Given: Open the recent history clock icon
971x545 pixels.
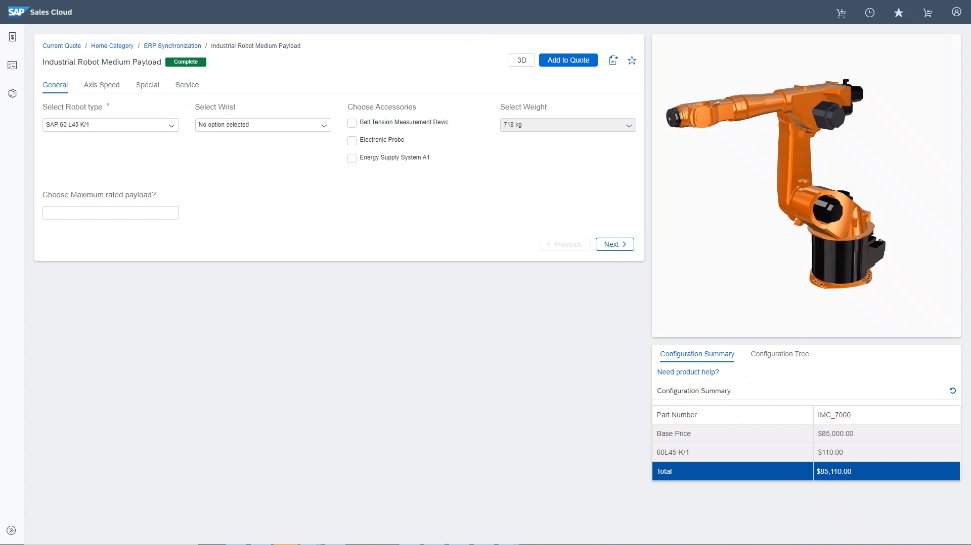Looking at the screenshot, I should pos(869,12).
